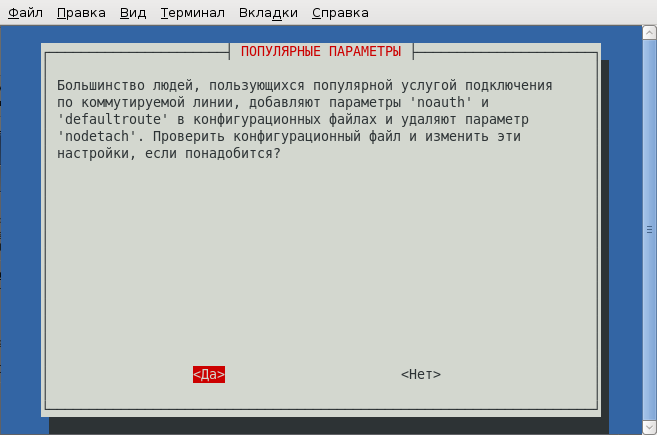This screenshot has width=657, height=435.
Task: Confirm with the <Да> button
Action: pyautogui.click(x=209, y=374)
